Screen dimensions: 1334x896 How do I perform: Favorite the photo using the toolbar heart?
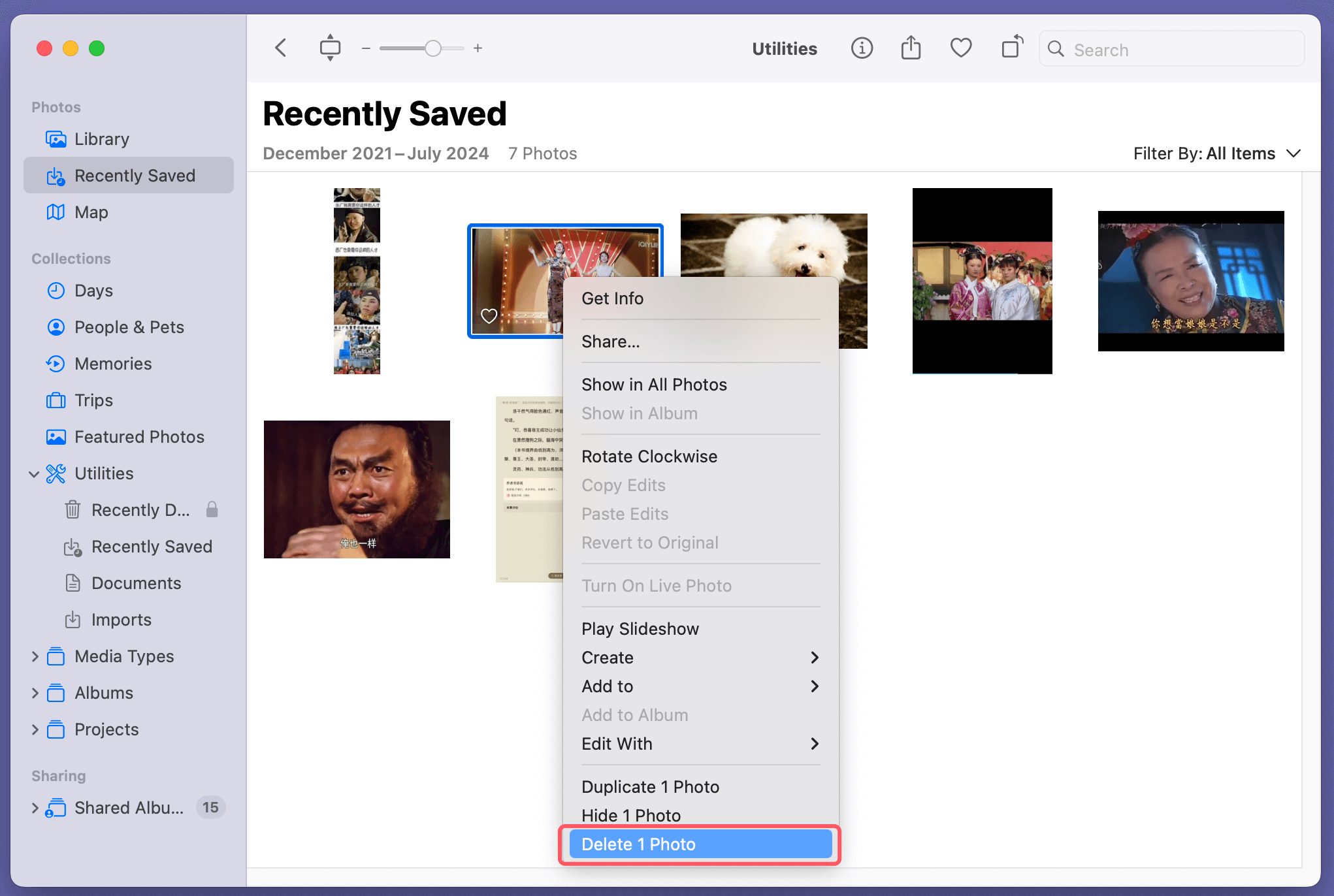pyautogui.click(x=960, y=48)
